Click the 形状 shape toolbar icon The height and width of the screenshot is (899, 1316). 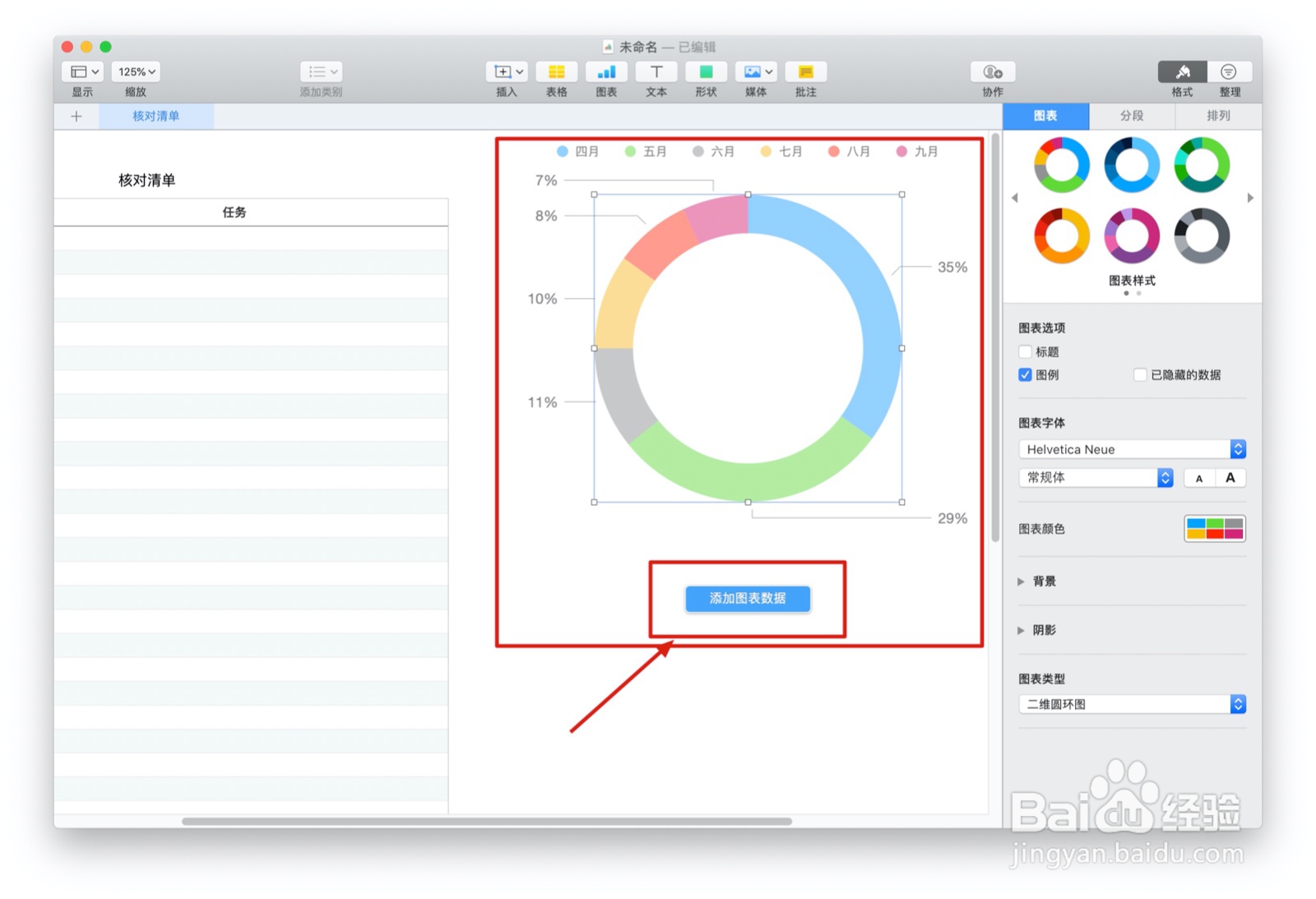(x=706, y=72)
